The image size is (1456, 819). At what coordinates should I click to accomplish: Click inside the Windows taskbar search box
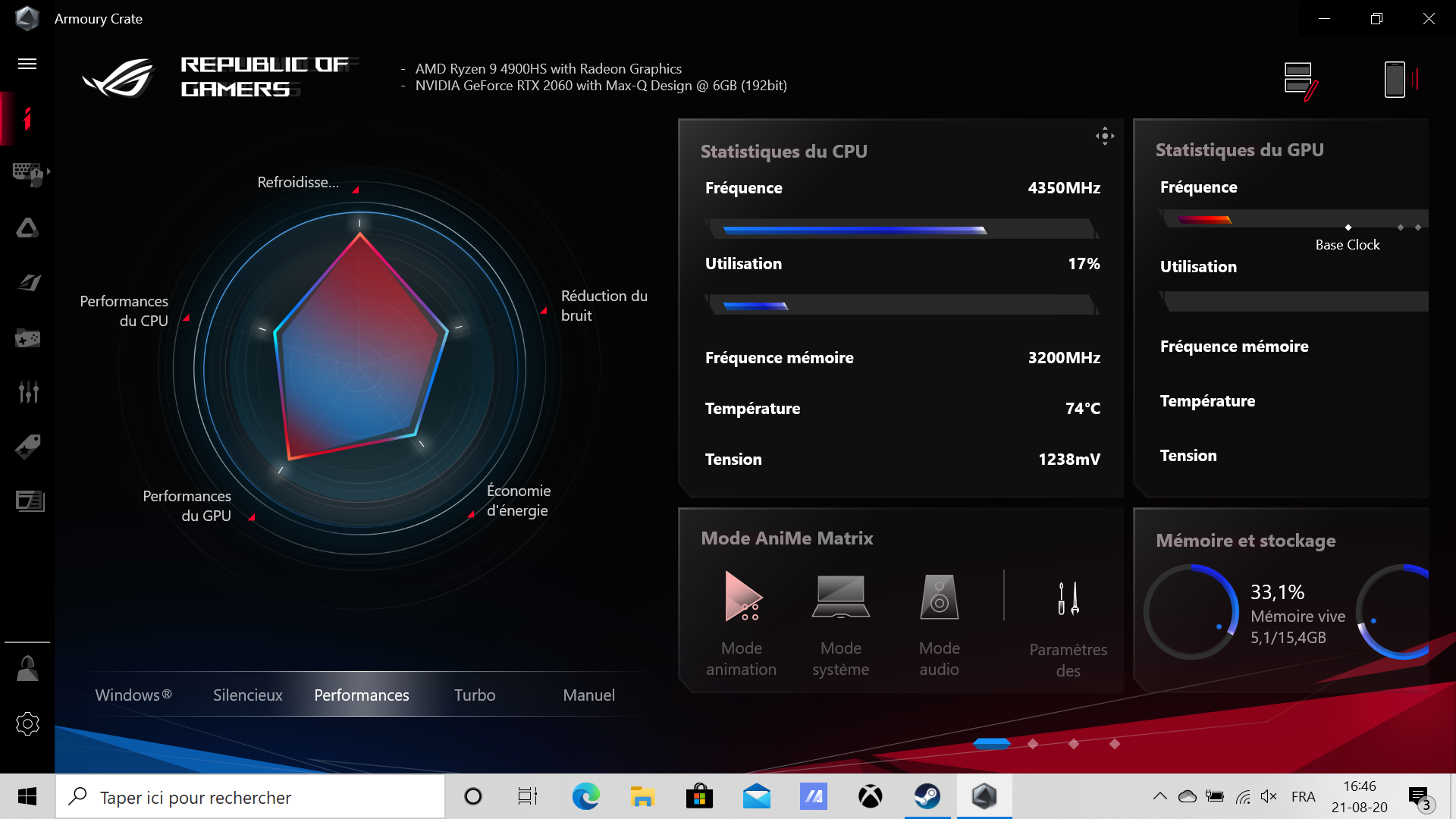click(x=250, y=796)
